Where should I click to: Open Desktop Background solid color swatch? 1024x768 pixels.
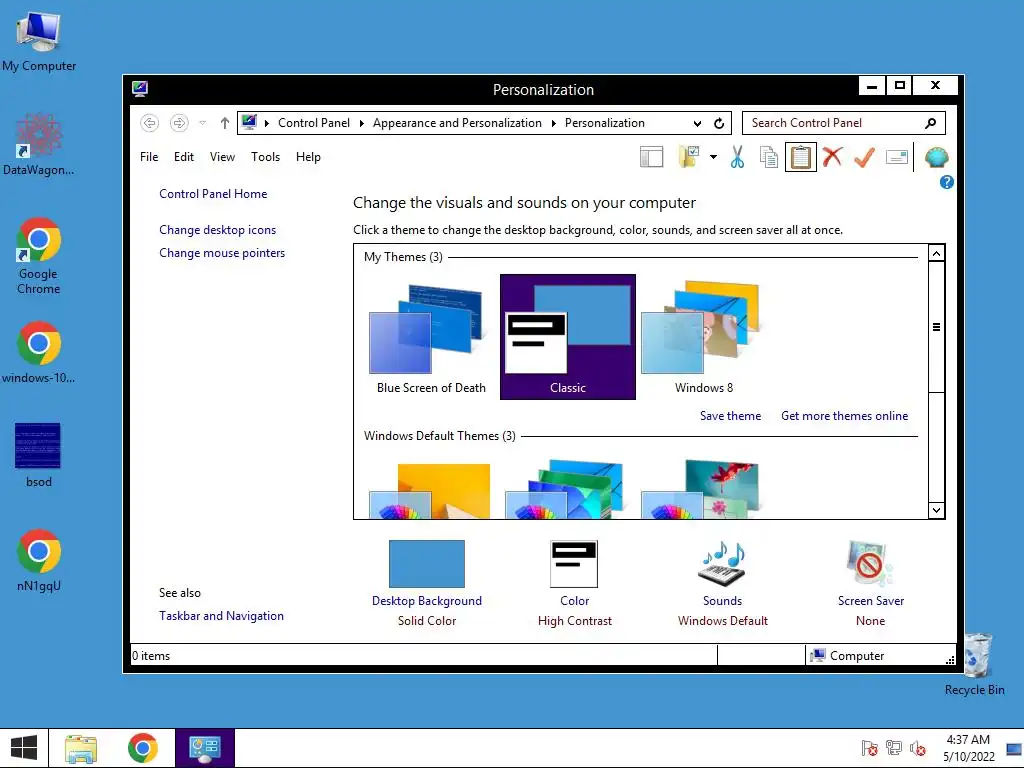tap(426, 564)
